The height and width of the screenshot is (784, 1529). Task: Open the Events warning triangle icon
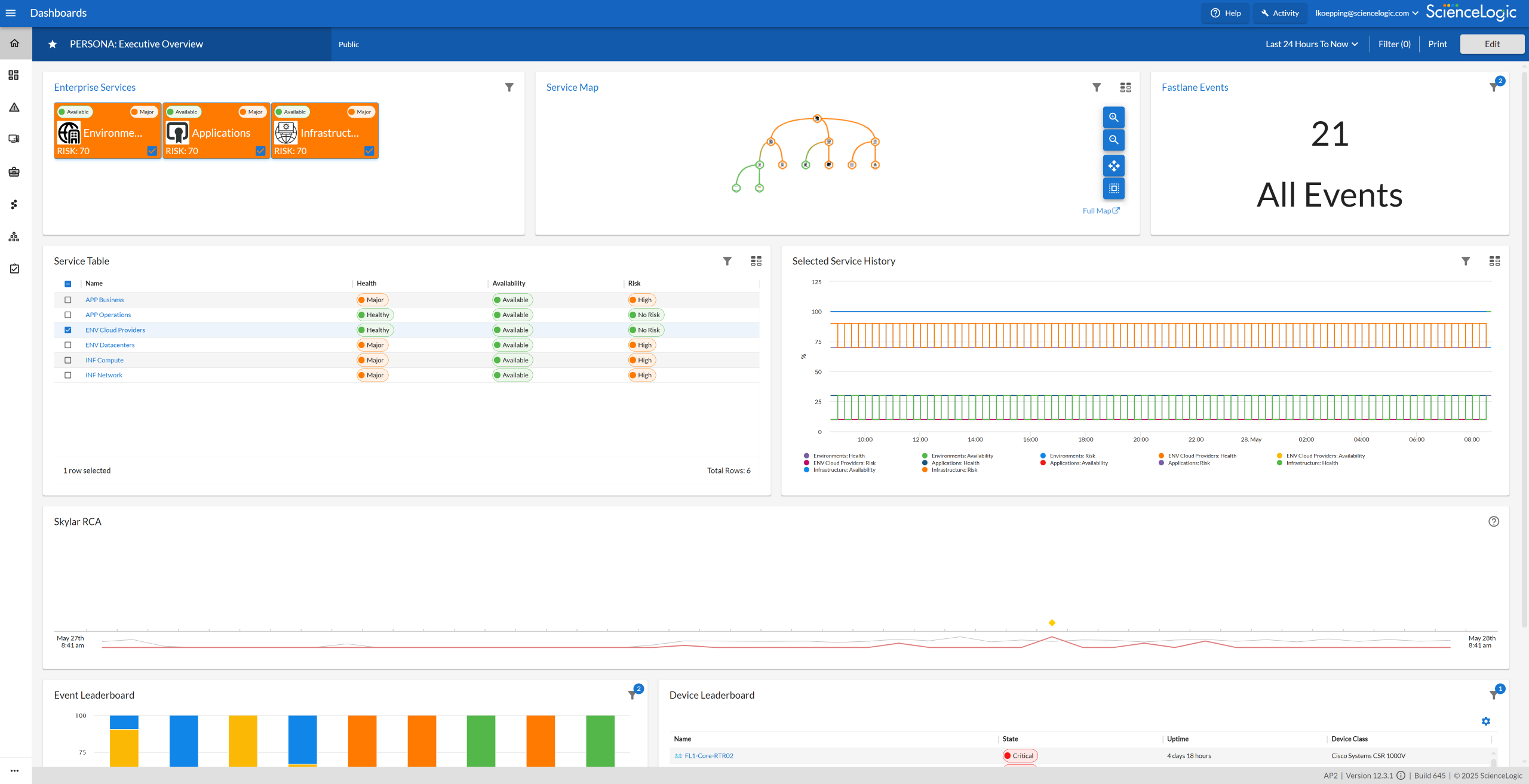point(14,107)
